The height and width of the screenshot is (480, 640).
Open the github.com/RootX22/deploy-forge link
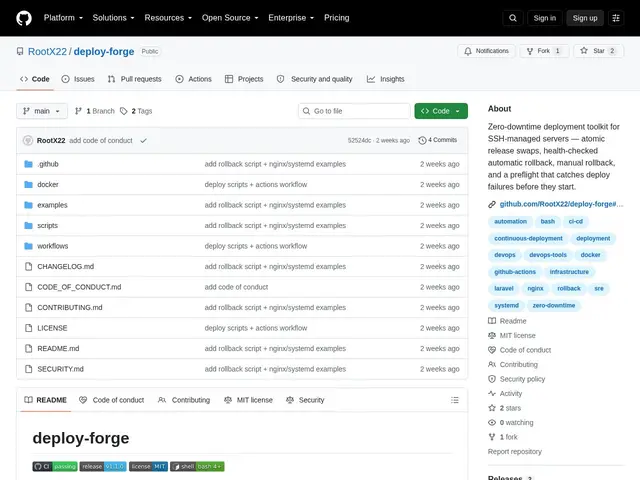coord(561,204)
